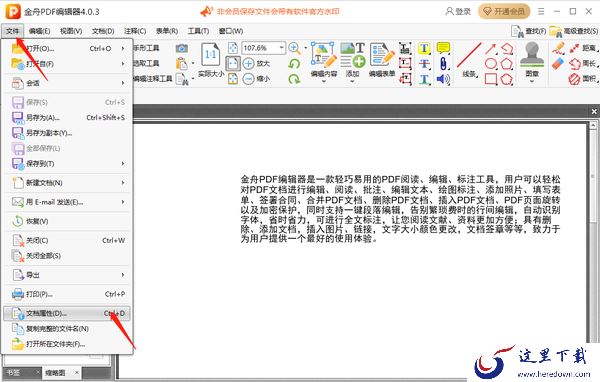Open the 编辑内容 edit content tool
Image resolution: width=600 pixels, height=382 pixels.
pos(324,60)
